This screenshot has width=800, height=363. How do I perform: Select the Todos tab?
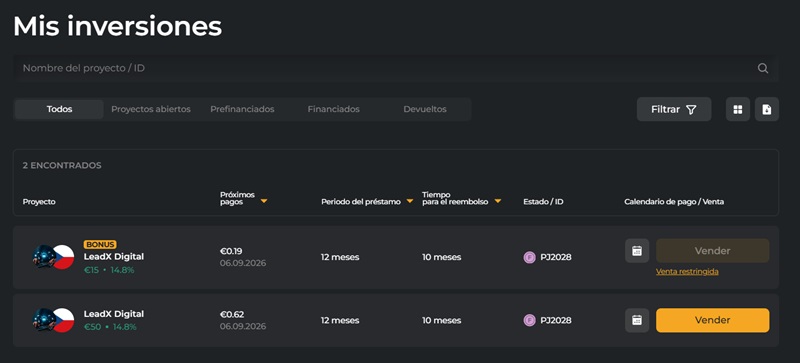click(x=59, y=109)
